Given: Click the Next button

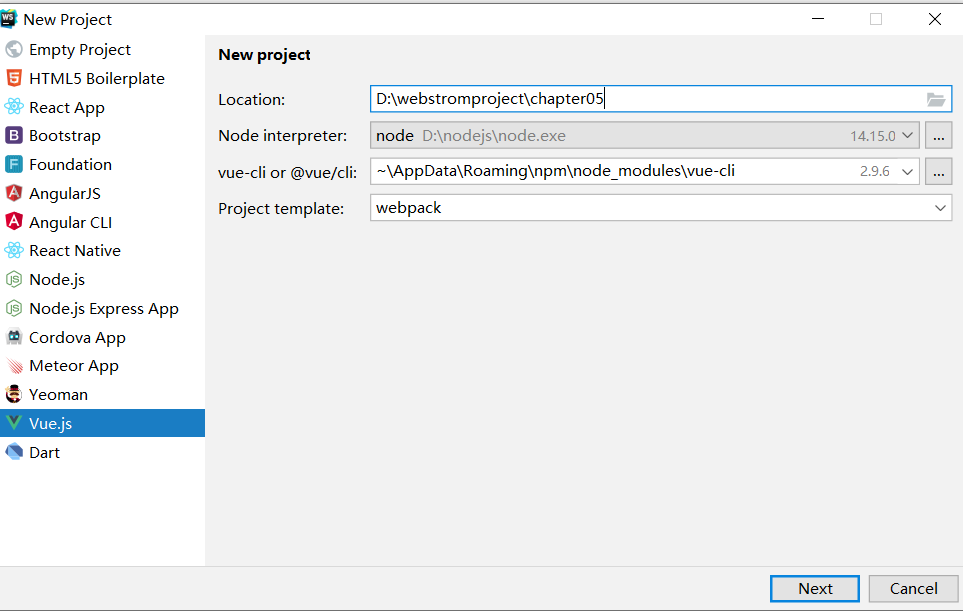Looking at the screenshot, I should (x=815, y=588).
